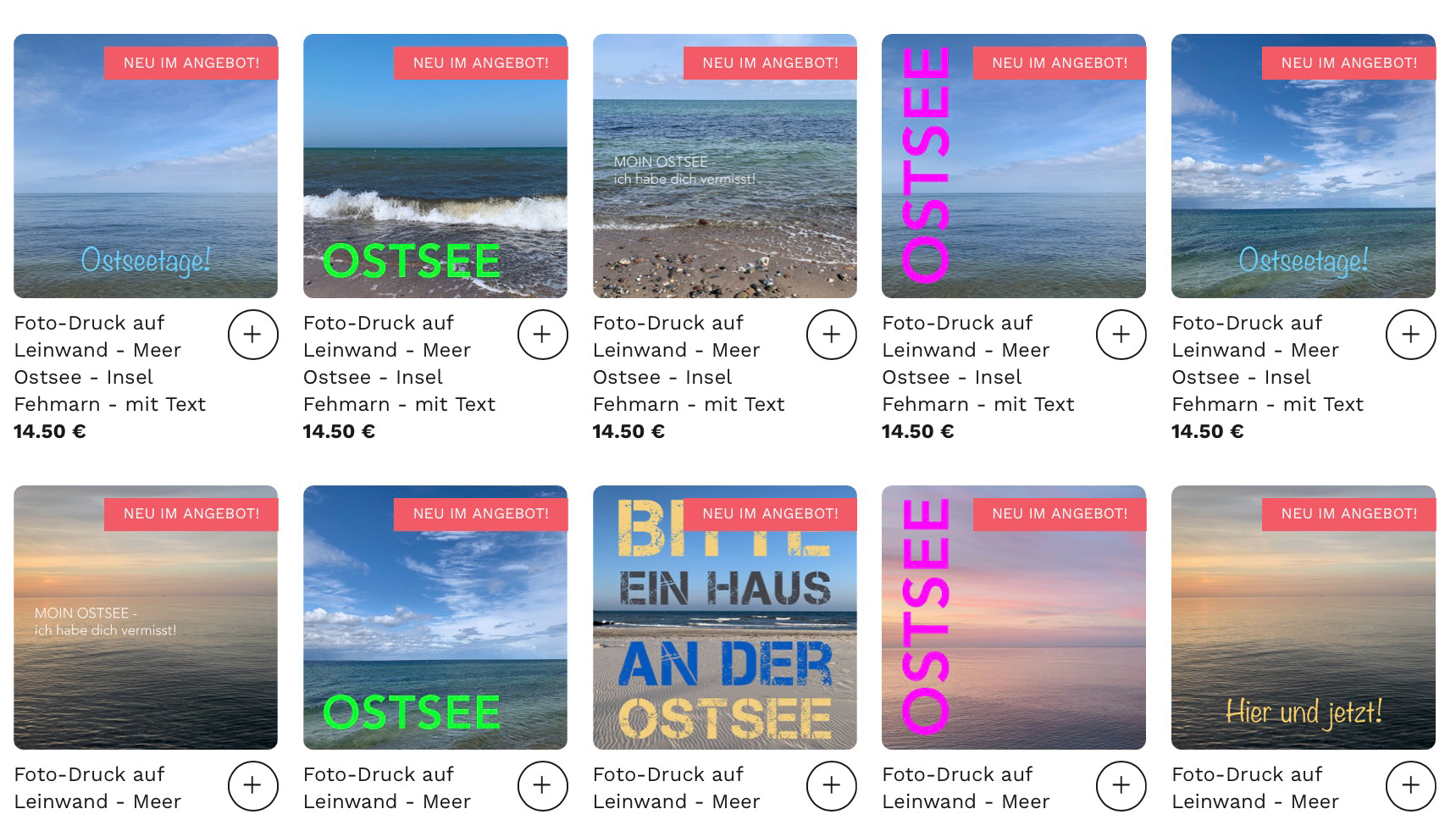
Task: Click NEU IM ANGEBOT badge on pink sunset image
Action: (x=1059, y=513)
